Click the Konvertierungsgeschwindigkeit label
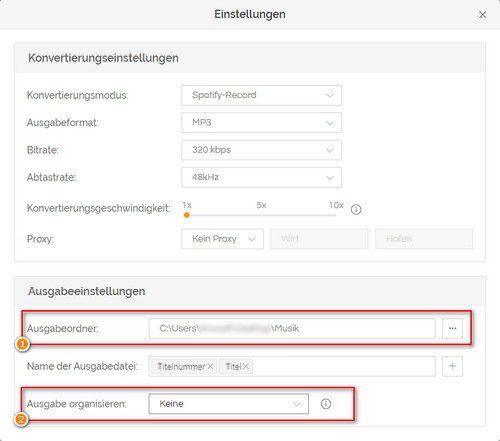The width and height of the screenshot is (500, 441). pyautogui.click(x=99, y=208)
